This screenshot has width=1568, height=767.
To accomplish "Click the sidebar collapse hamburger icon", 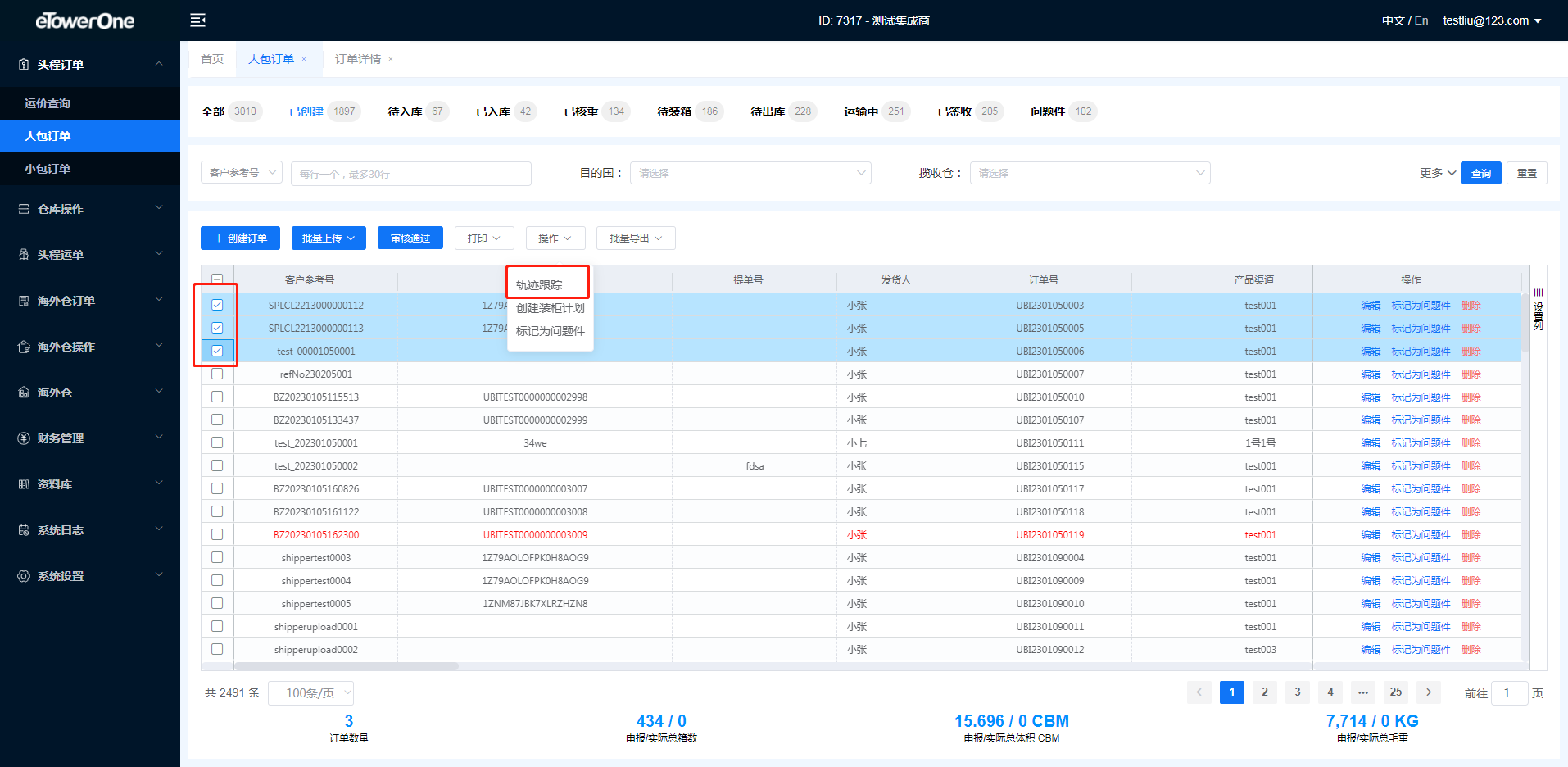I will coord(197,20).
